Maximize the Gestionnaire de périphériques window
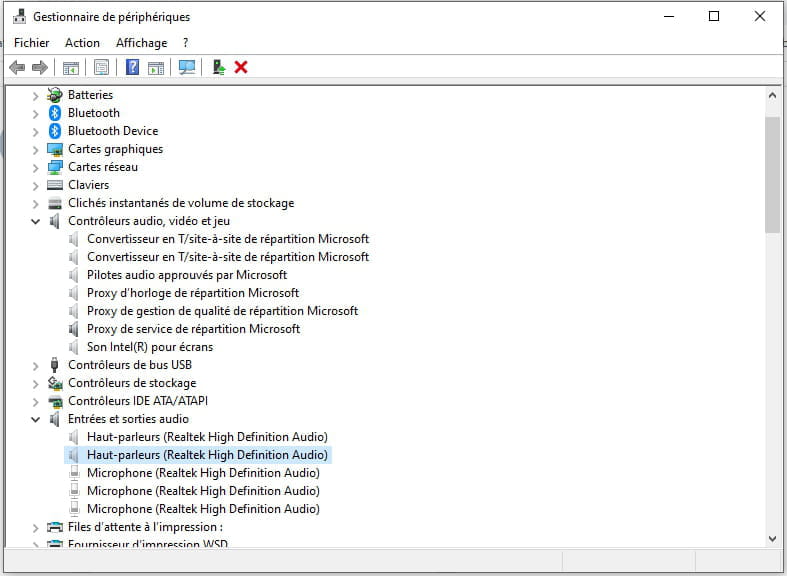Viewport: 787px width, 576px height. tap(714, 16)
